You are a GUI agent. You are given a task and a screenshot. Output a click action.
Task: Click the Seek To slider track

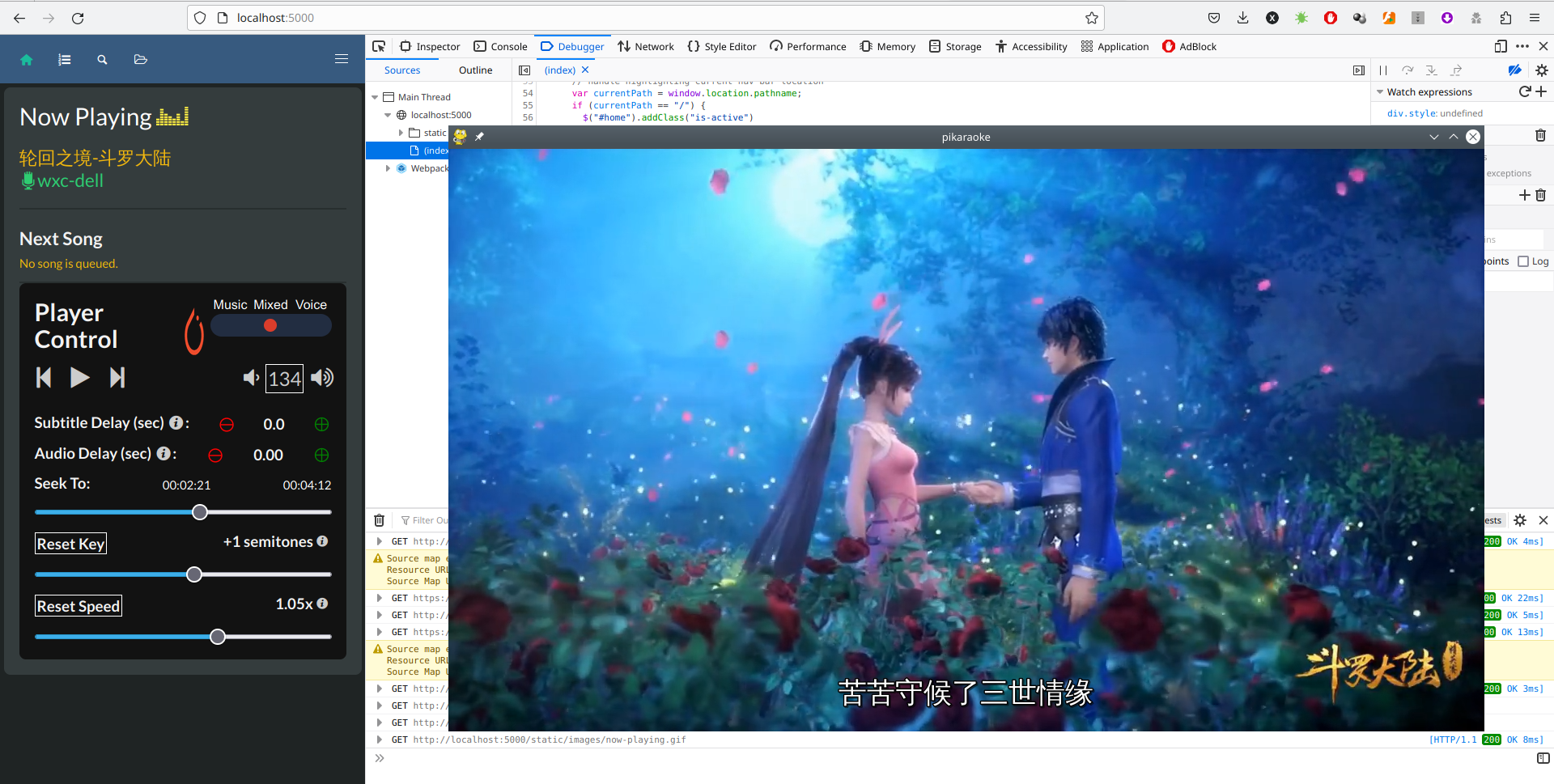click(183, 512)
